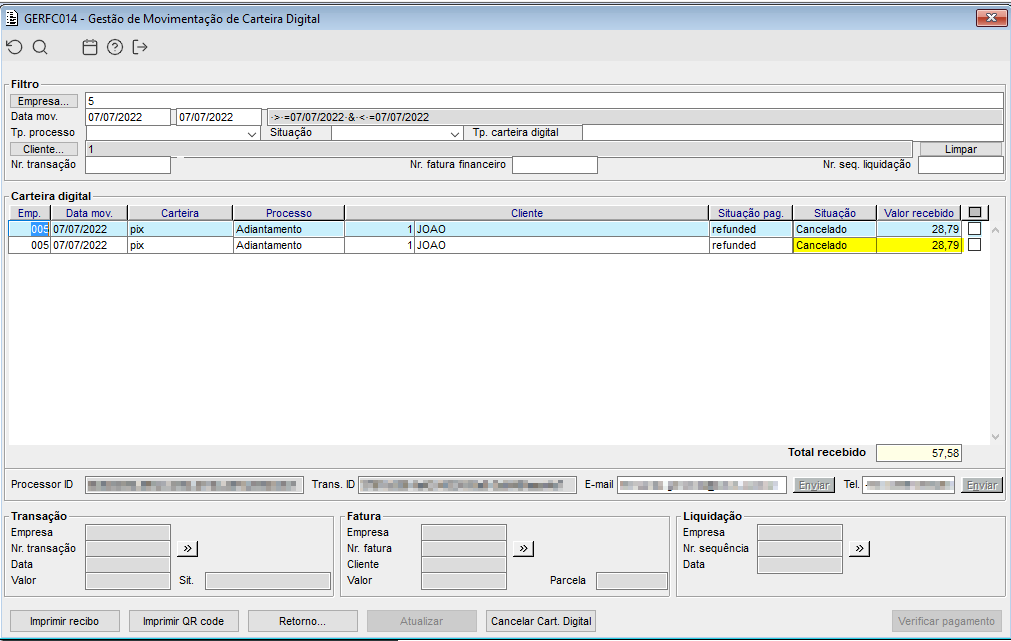Screen dimensions: 1011x641
Task: Click the Total recebido value field
Action: [x=919, y=453]
